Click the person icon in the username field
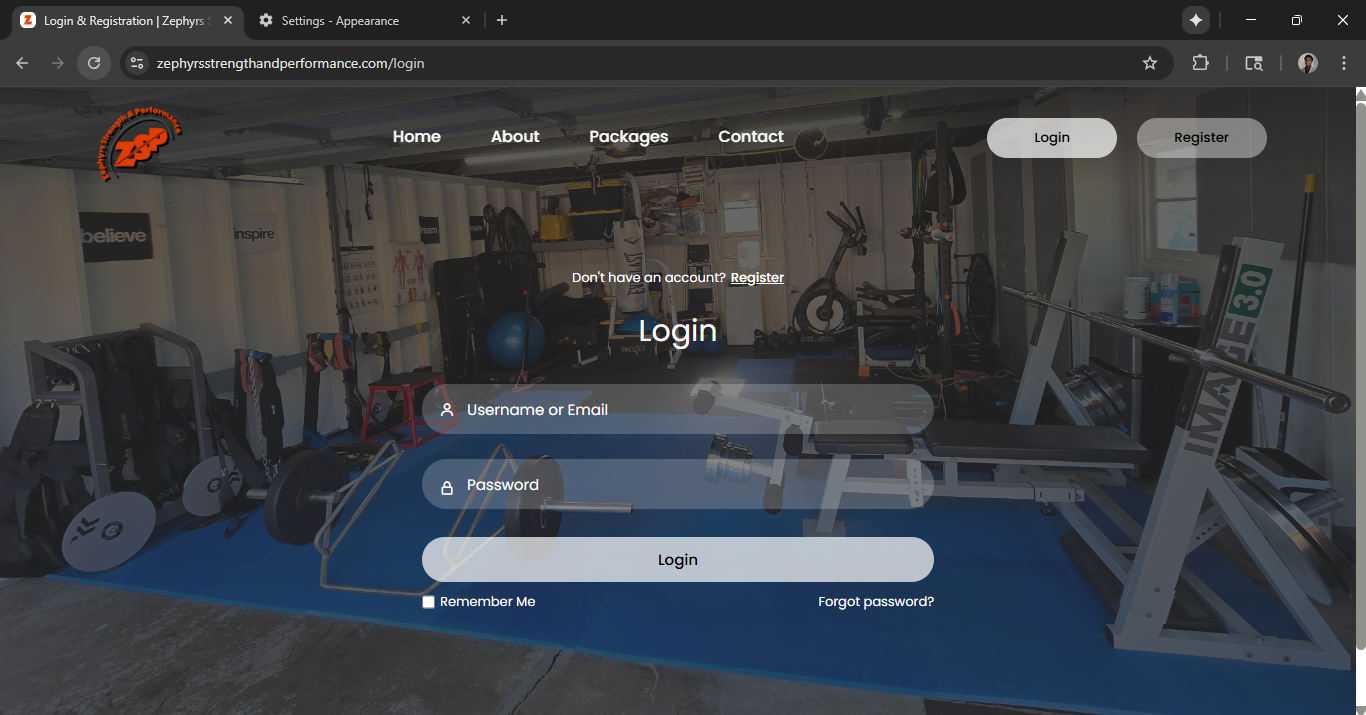The height and width of the screenshot is (715, 1366). (x=446, y=409)
